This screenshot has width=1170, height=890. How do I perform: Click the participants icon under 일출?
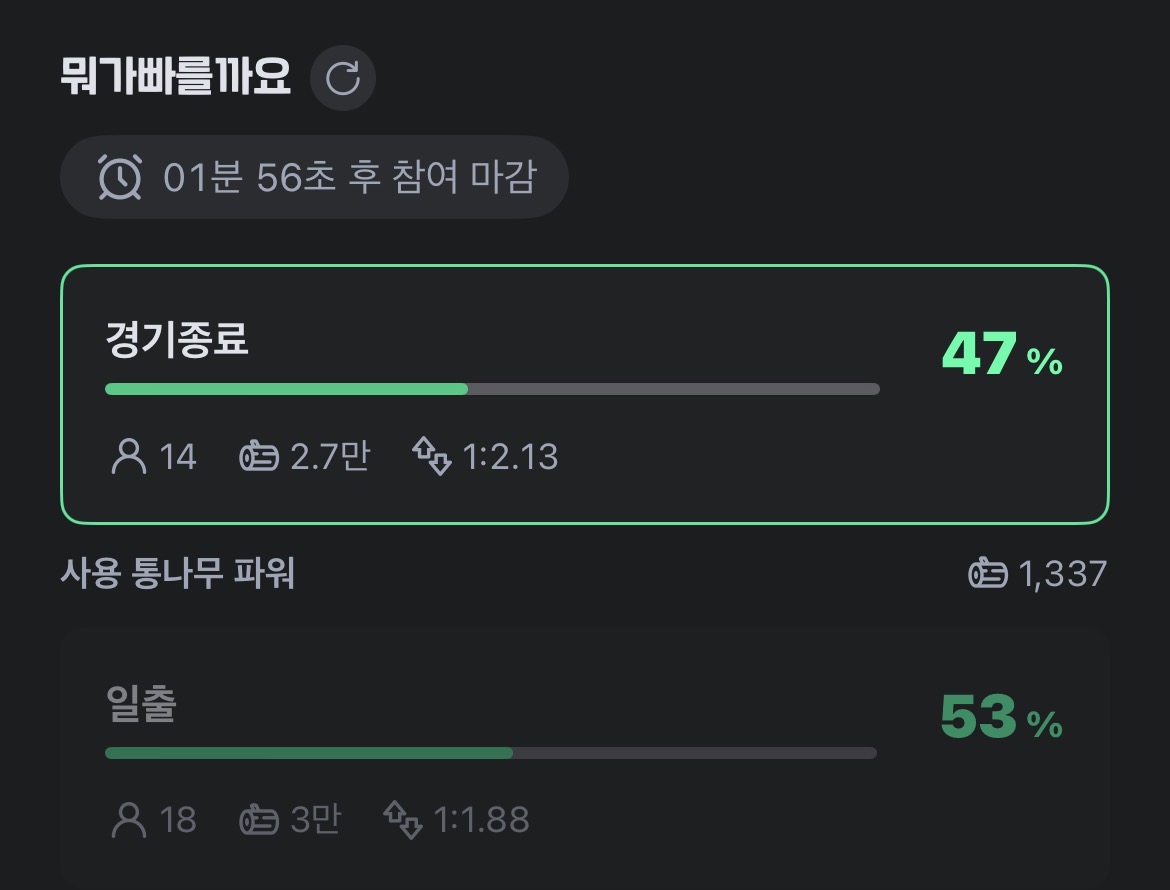128,820
